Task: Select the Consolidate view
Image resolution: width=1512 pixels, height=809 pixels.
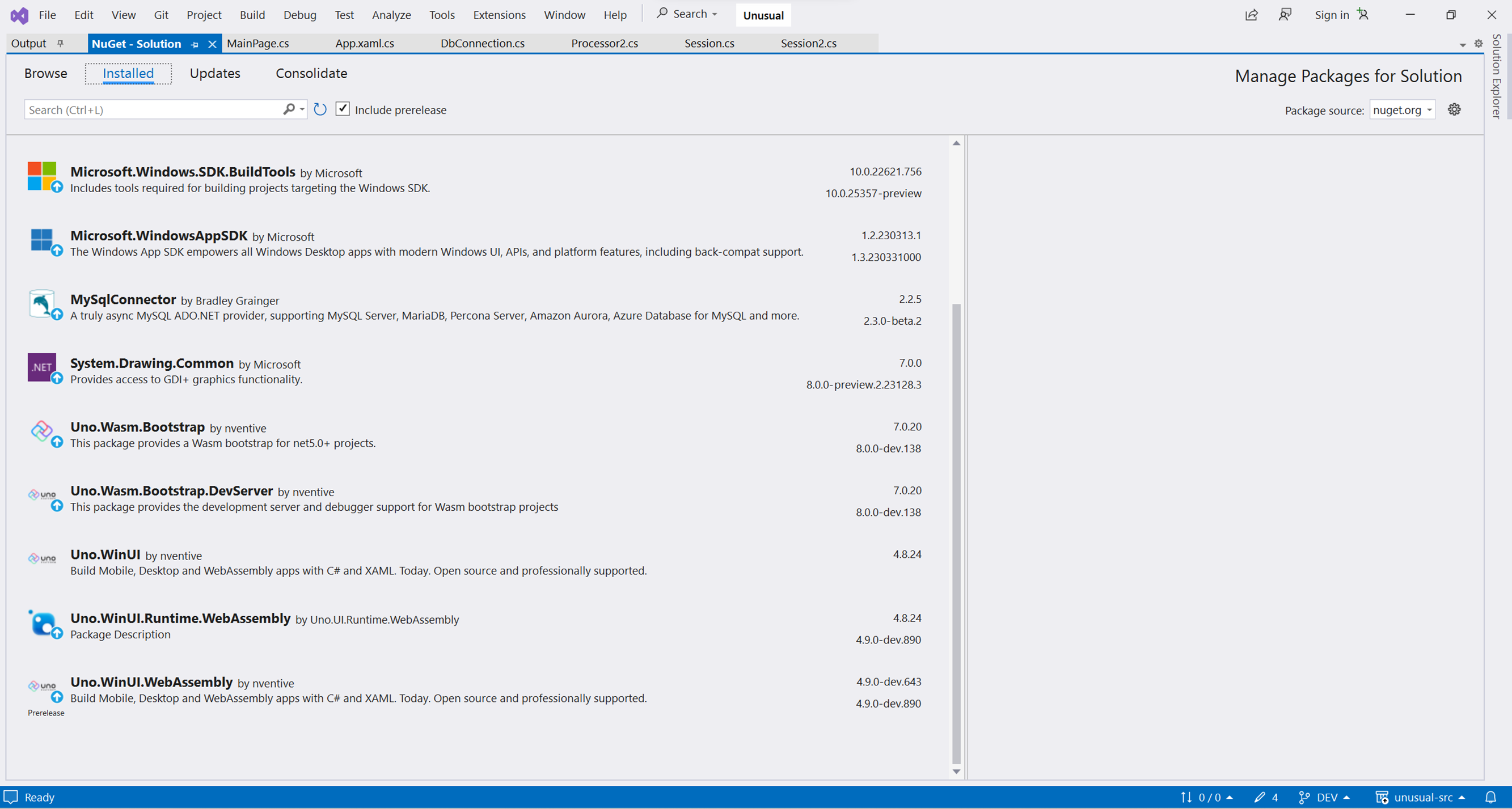Action: tap(312, 73)
